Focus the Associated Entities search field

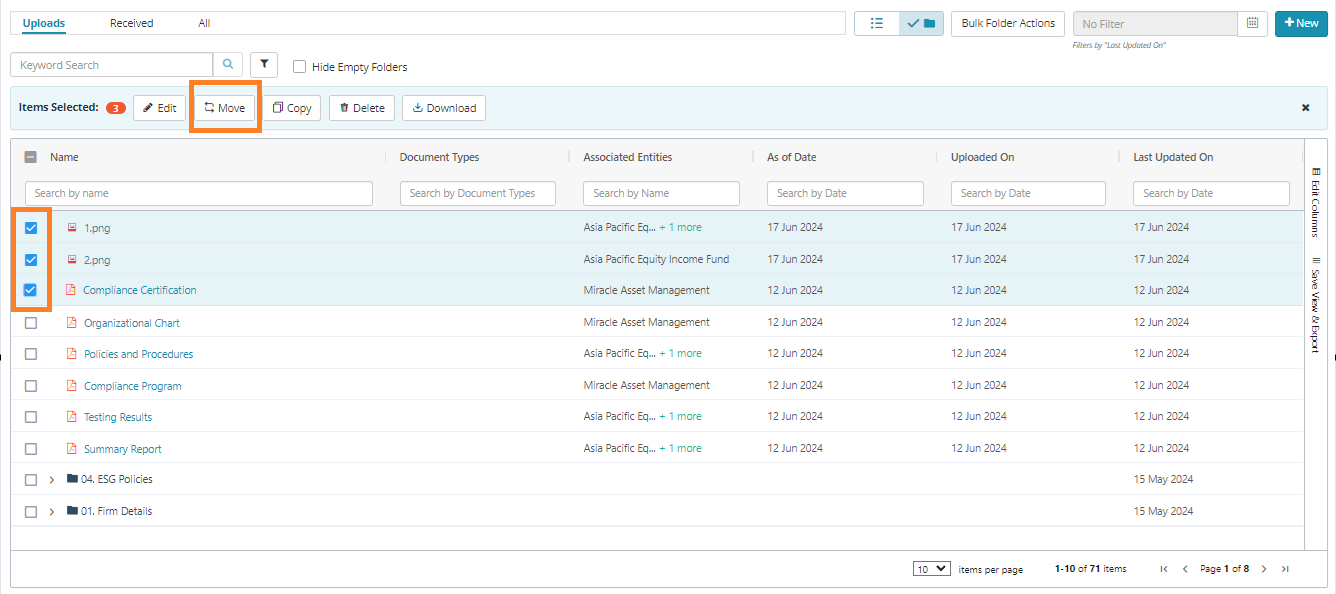[661, 193]
